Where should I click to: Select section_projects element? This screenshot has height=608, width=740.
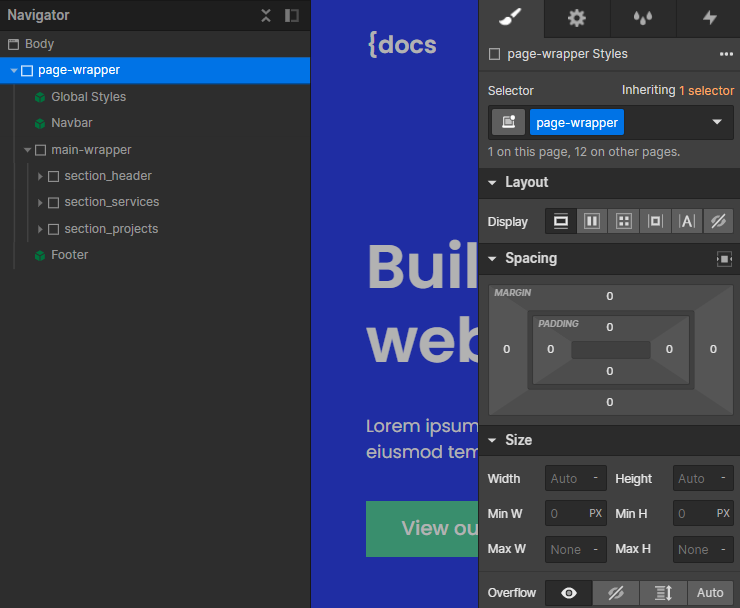click(111, 228)
